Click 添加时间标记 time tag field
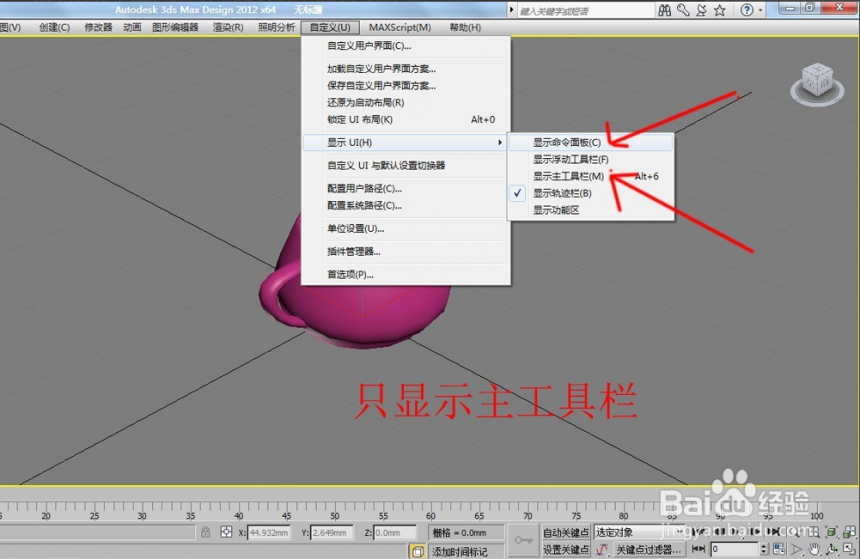This screenshot has height=559, width=860. click(x=465, y=552)
